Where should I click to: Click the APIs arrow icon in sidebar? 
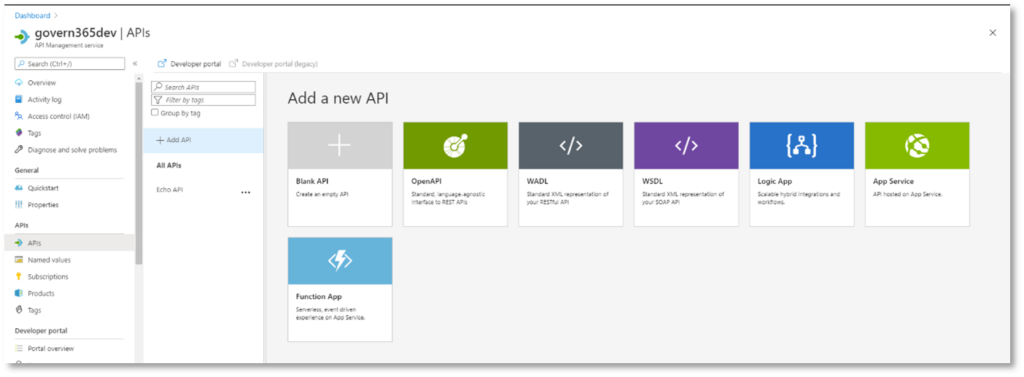[x=19, y=242]
